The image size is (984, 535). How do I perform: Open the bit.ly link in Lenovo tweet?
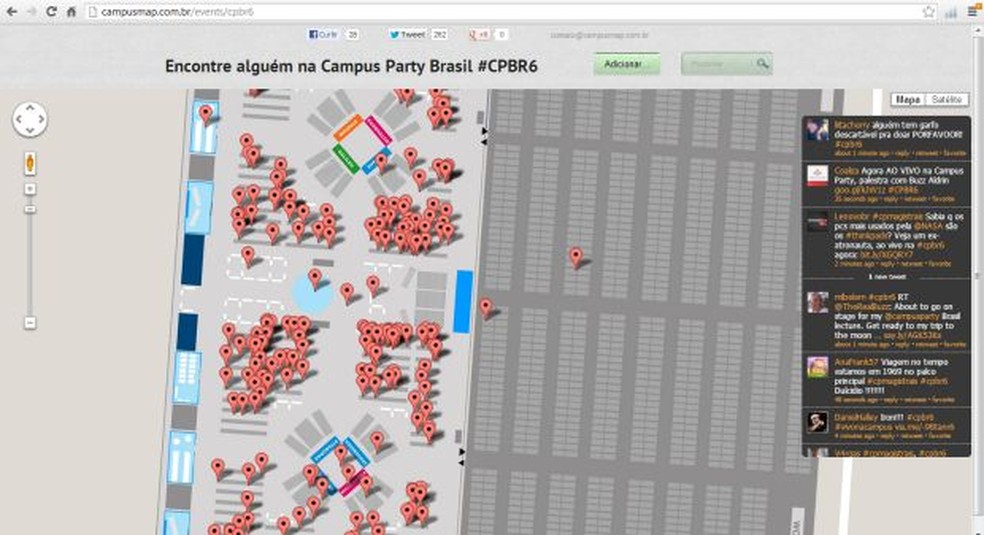886,255
